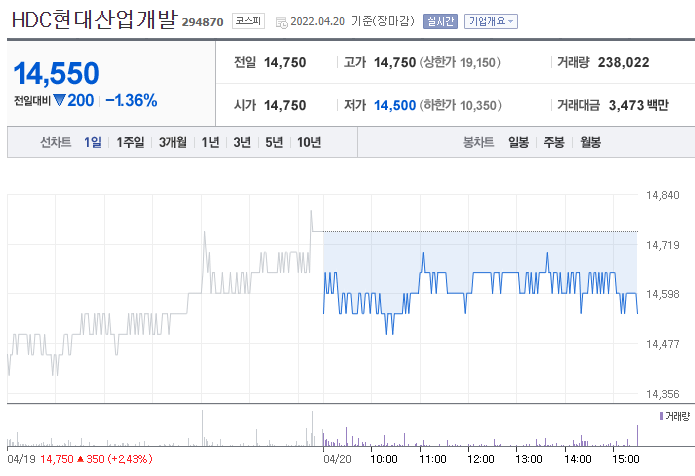The width and height of the screenshot is (695, 476).
Task: Click the 저가 value 14,500
Action: 395,105
